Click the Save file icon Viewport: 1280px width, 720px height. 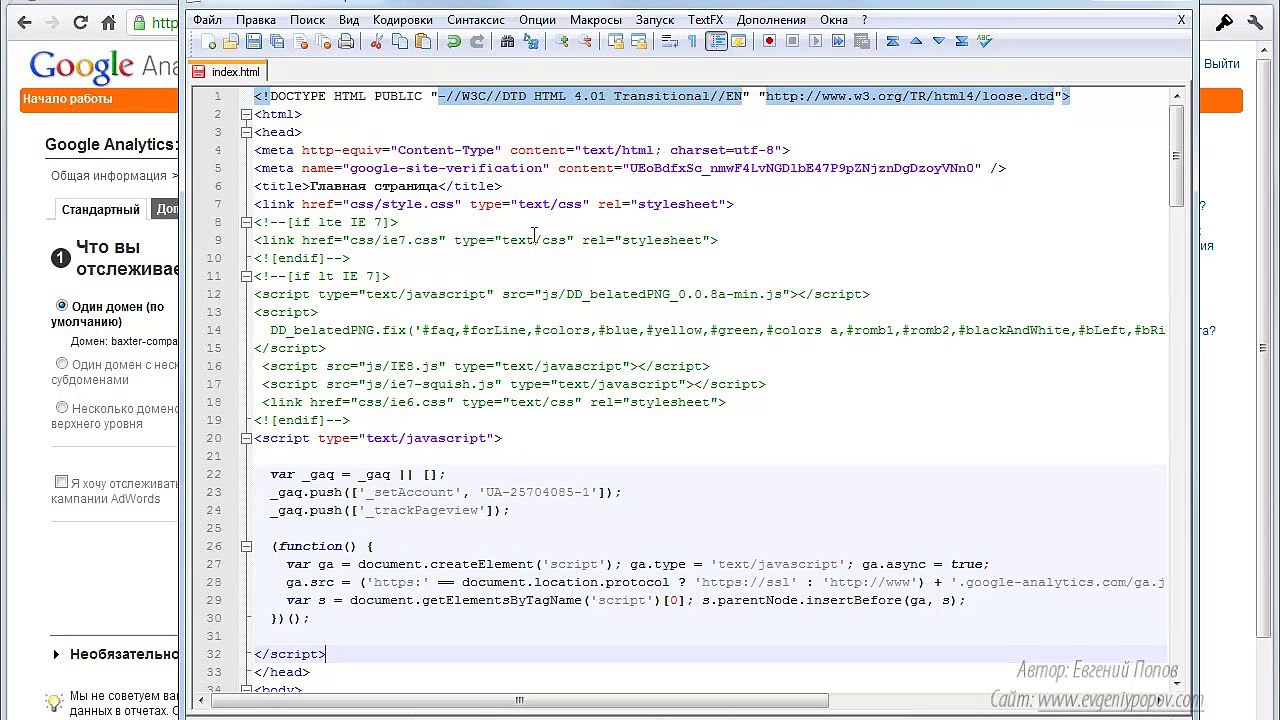[254, 41]
